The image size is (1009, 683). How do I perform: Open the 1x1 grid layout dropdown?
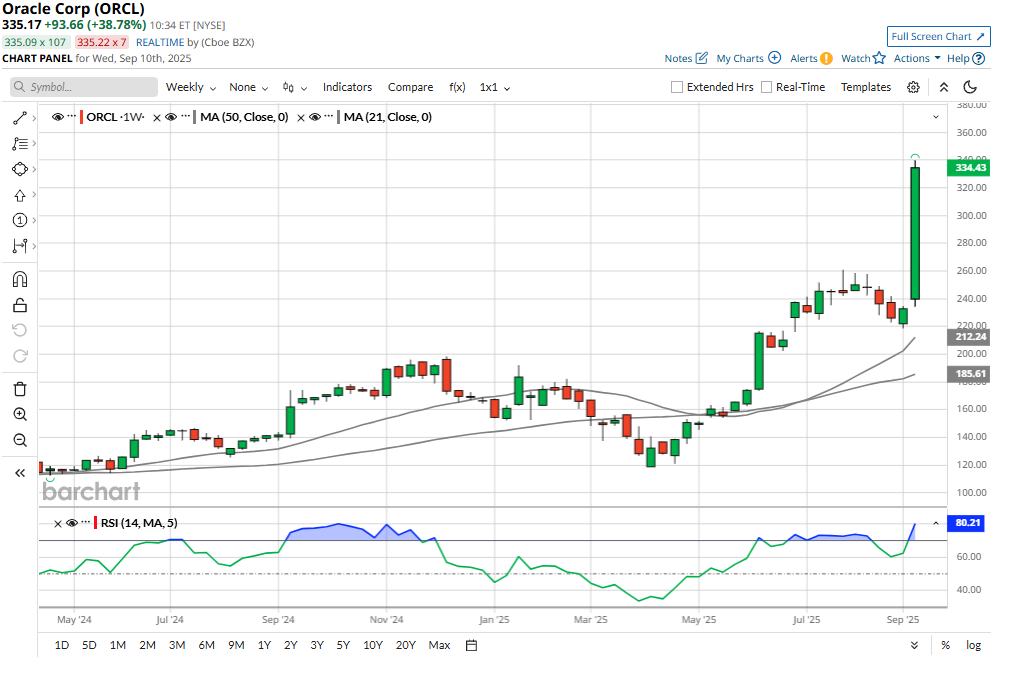[x=495, y=88]
